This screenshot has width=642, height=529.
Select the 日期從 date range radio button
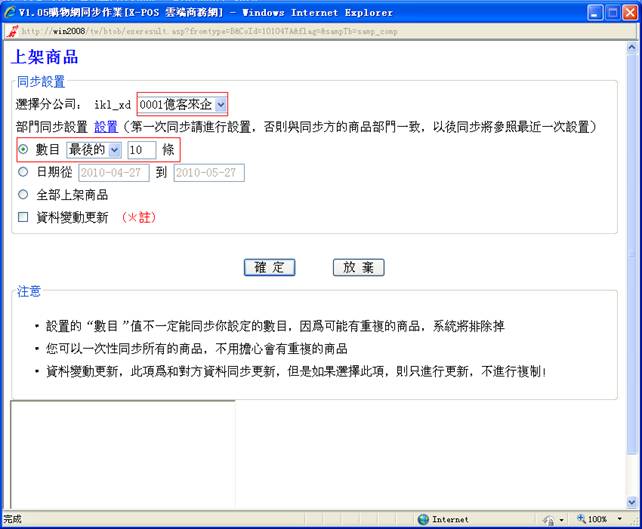point(24,172)
